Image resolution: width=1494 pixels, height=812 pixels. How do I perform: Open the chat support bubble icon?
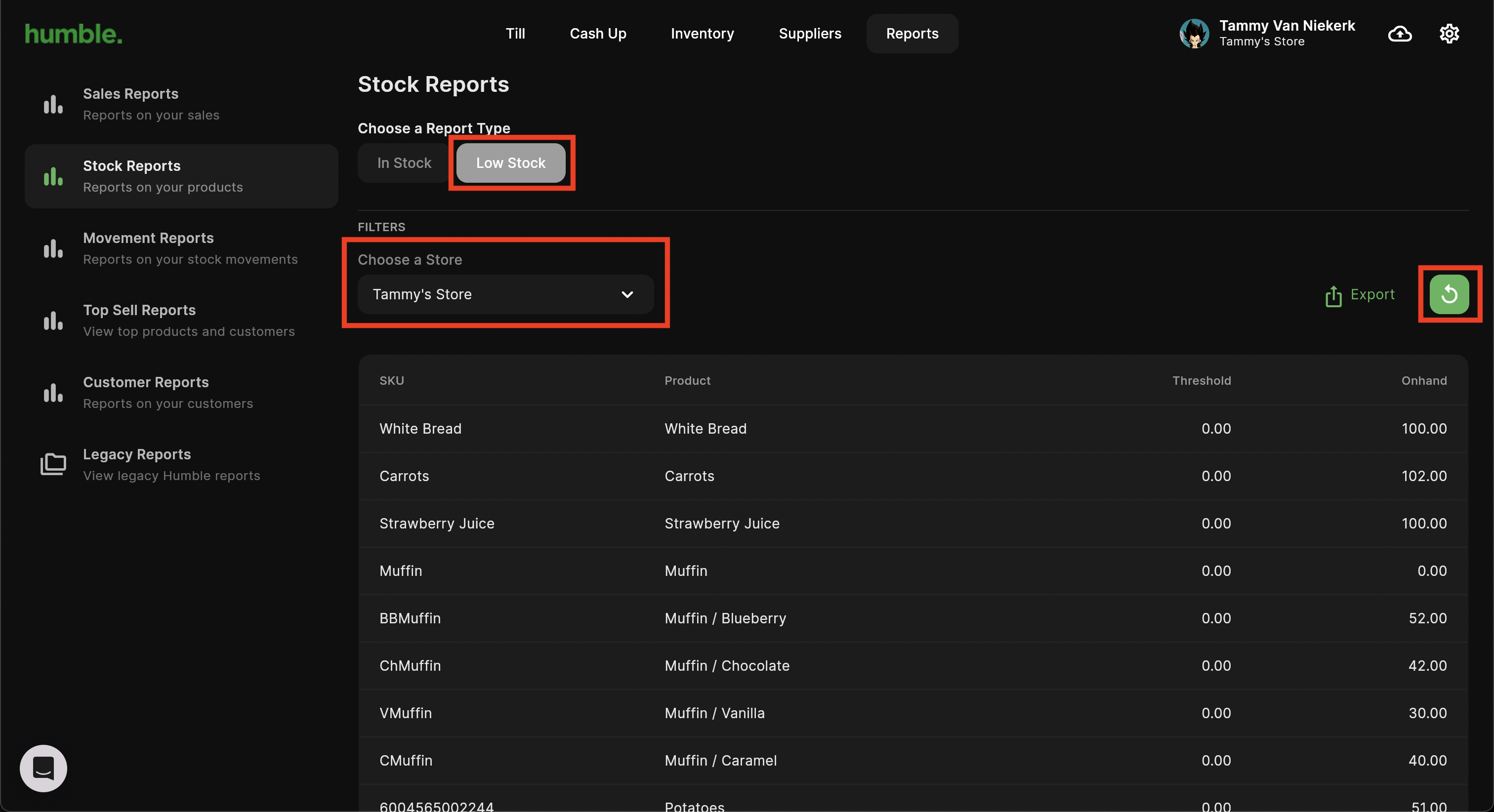click(43, 768)
